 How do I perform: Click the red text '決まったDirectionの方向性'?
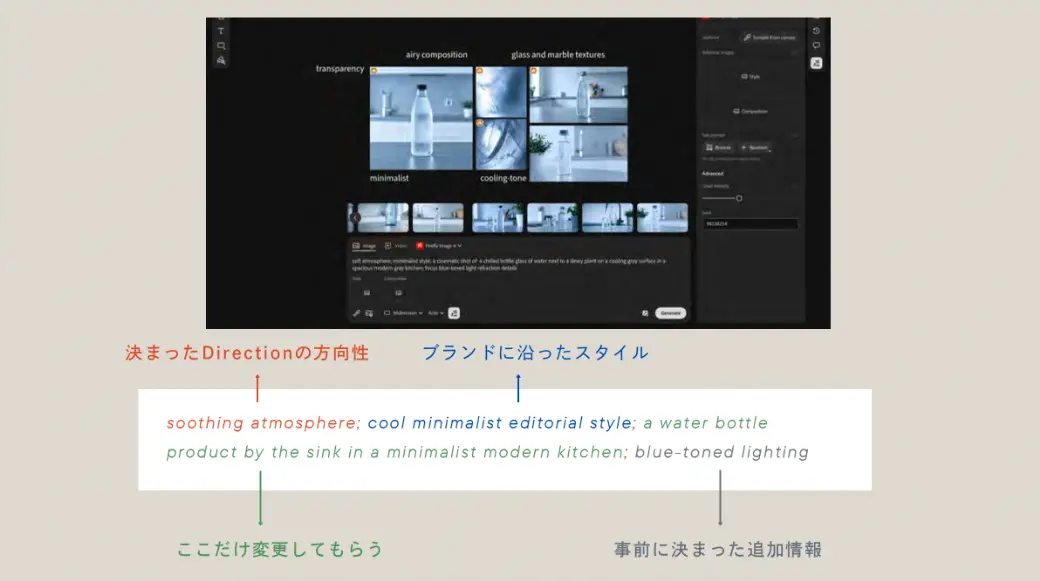247,353
